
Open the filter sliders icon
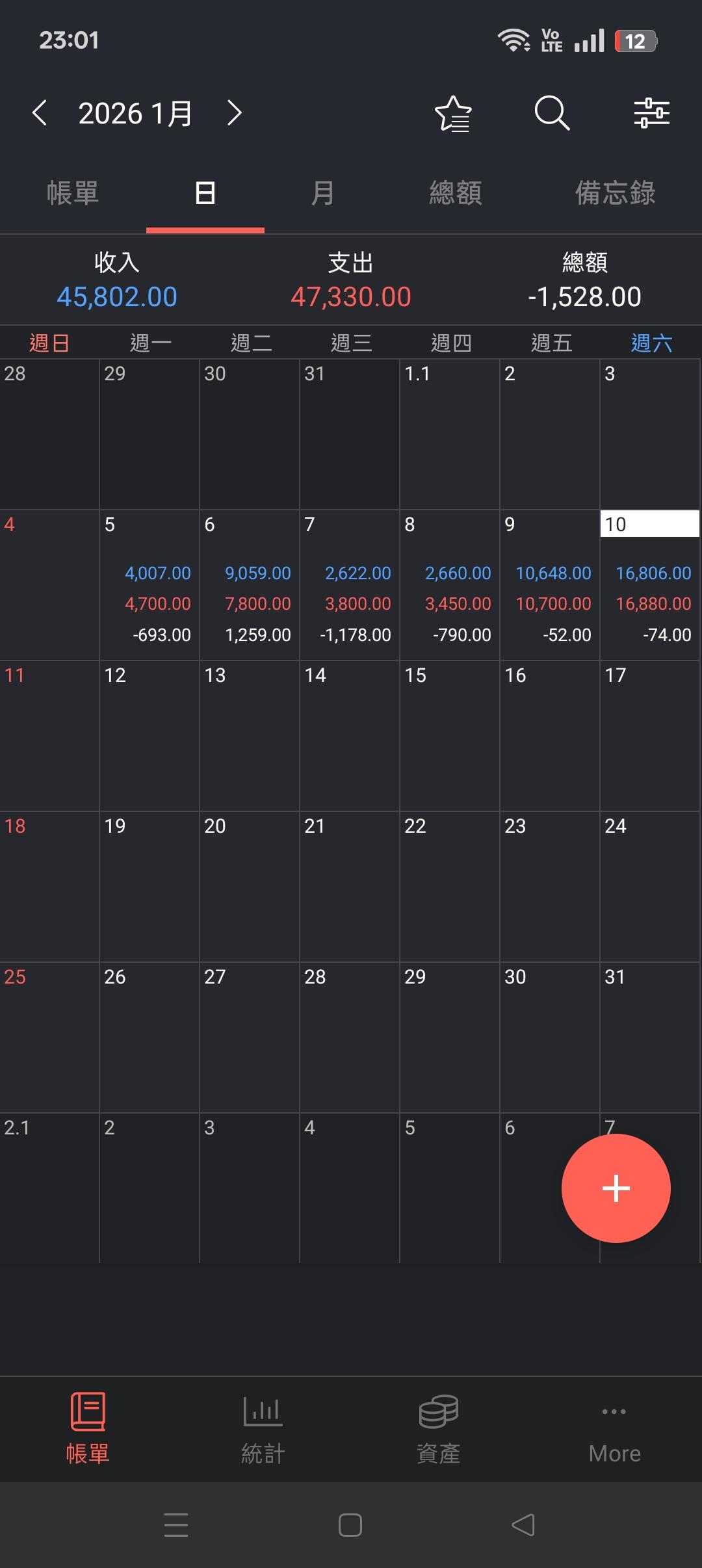(651, 114)
